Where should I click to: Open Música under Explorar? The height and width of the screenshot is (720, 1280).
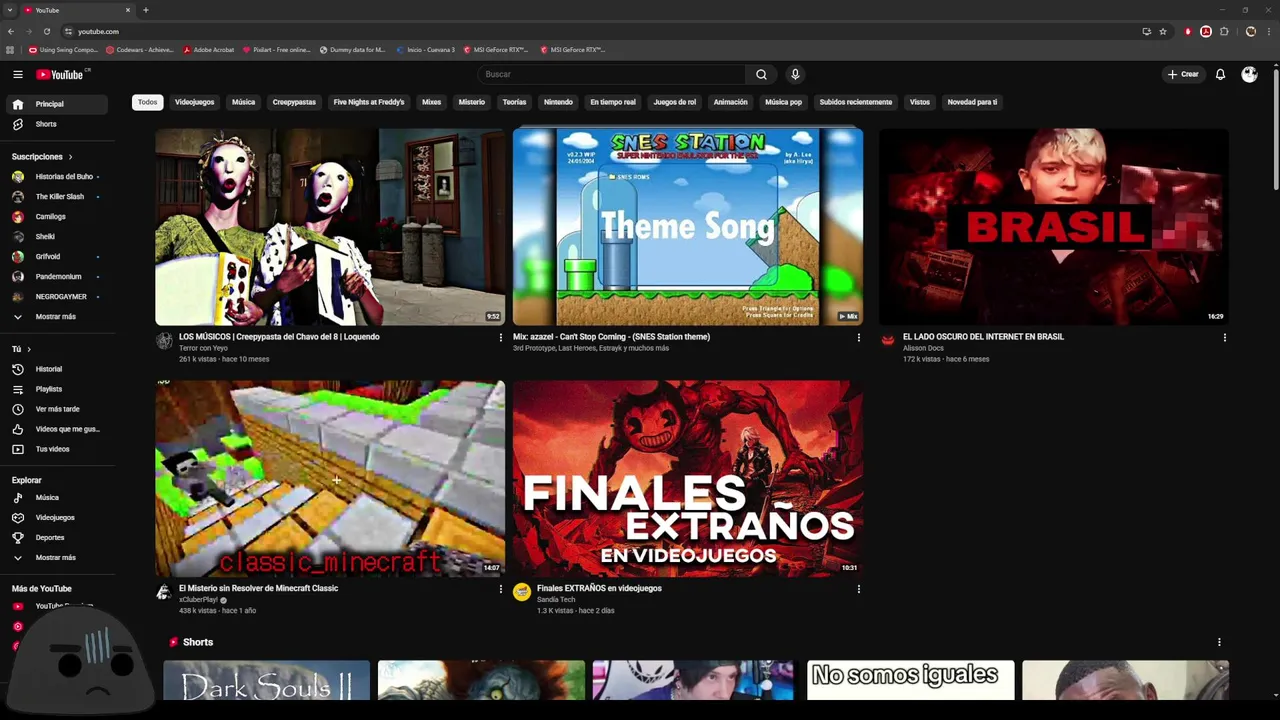tap(57, 497)
